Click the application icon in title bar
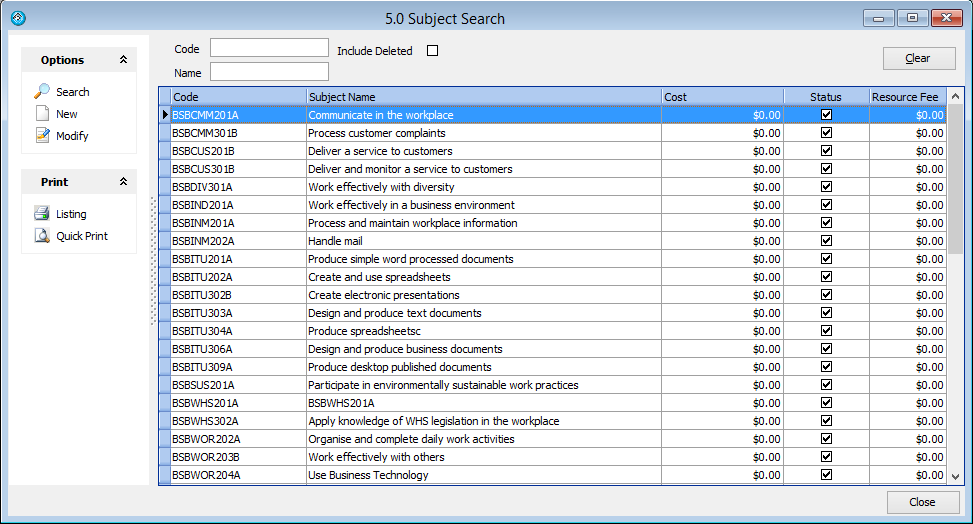The width and height of the screenshot is (973, 524). click(17, 18)
